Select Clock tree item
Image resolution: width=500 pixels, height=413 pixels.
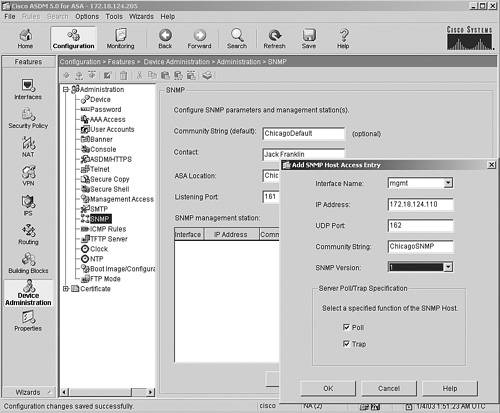pyautogui.click(x=99, y=249)
